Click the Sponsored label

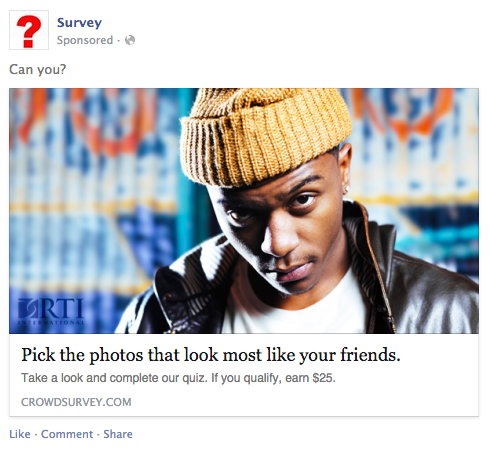pos(85,40)
